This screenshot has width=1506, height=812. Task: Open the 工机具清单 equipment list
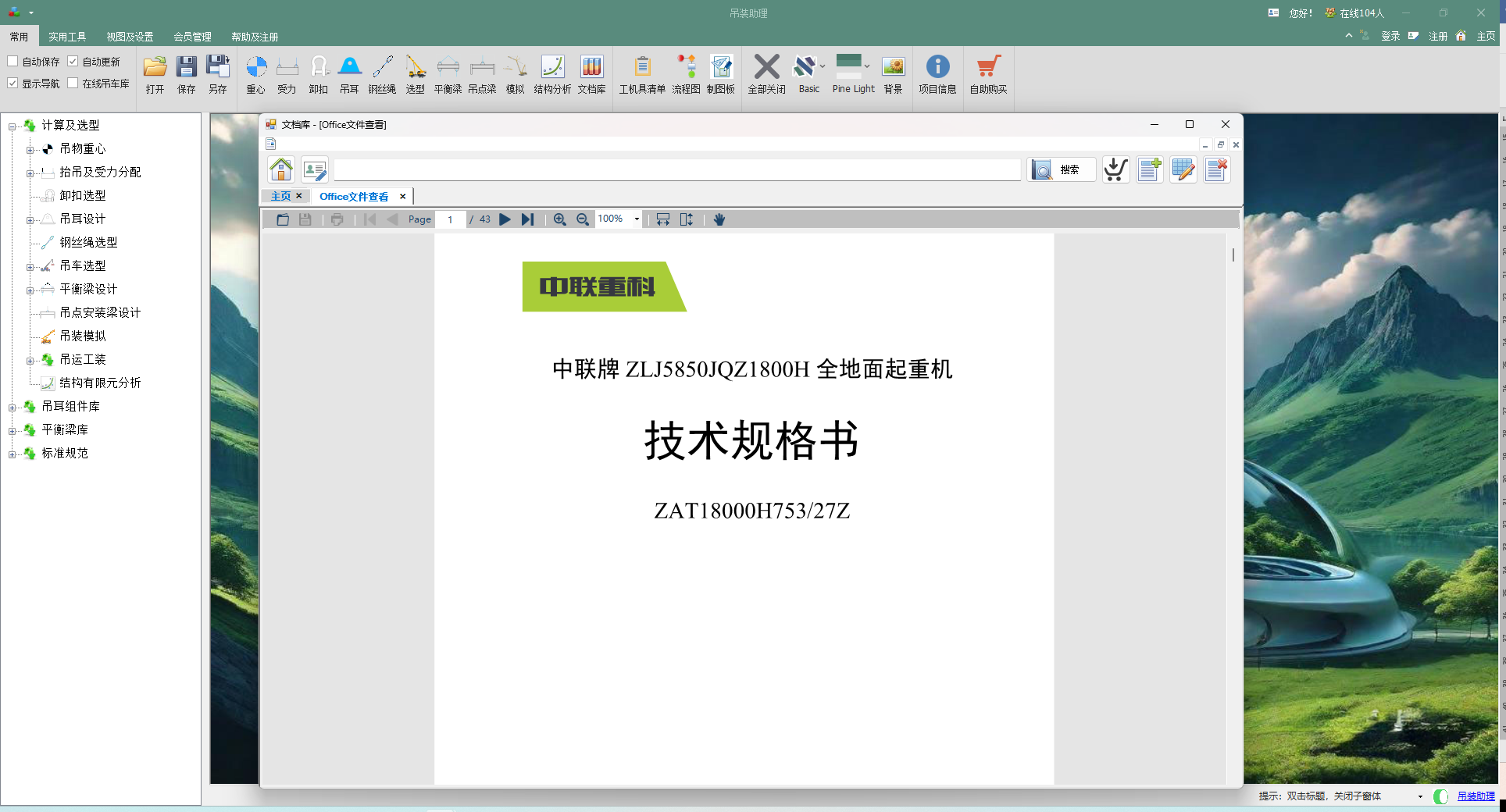642,75
